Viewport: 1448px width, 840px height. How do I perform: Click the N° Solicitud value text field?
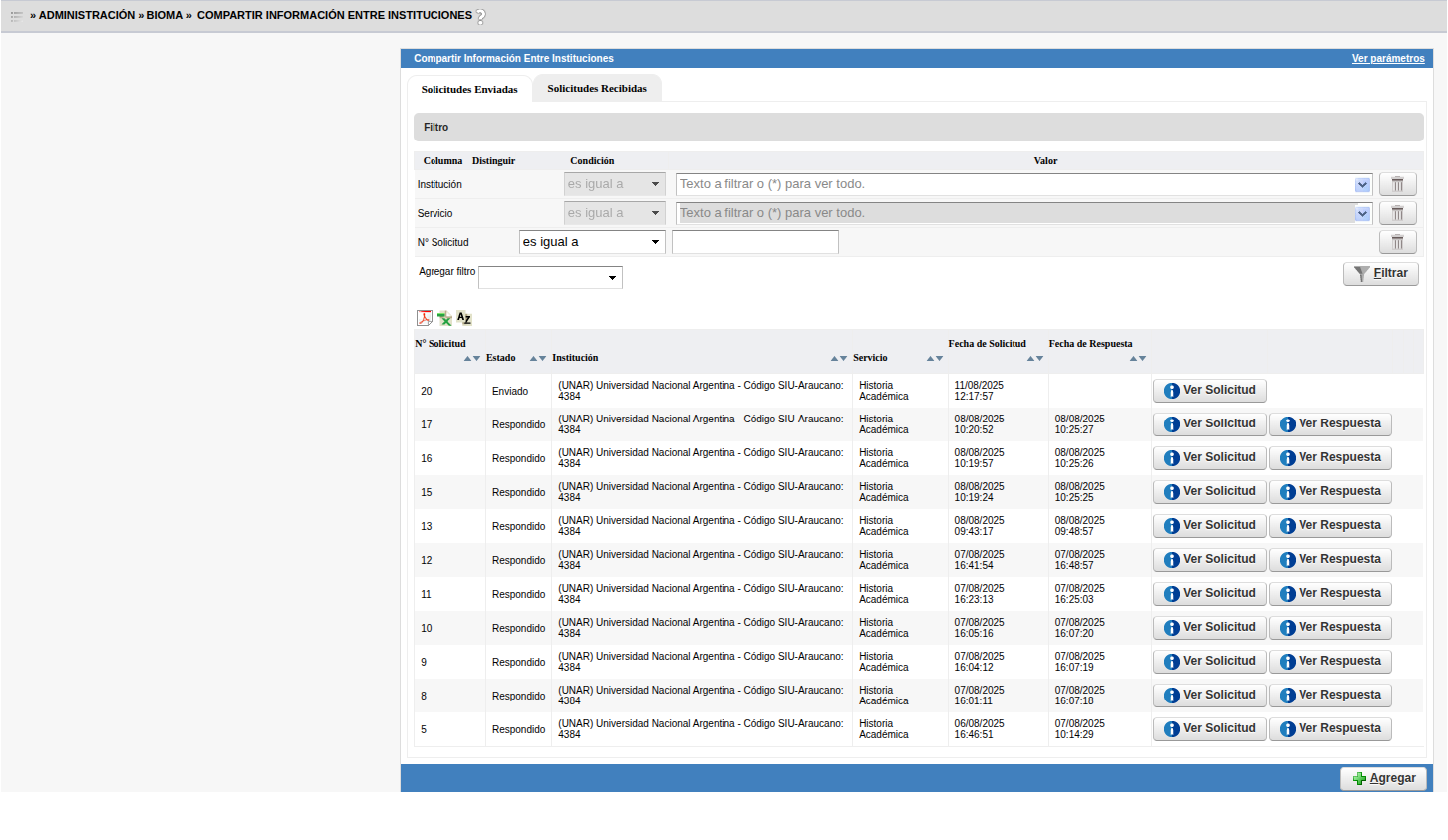tap(754, 242)
